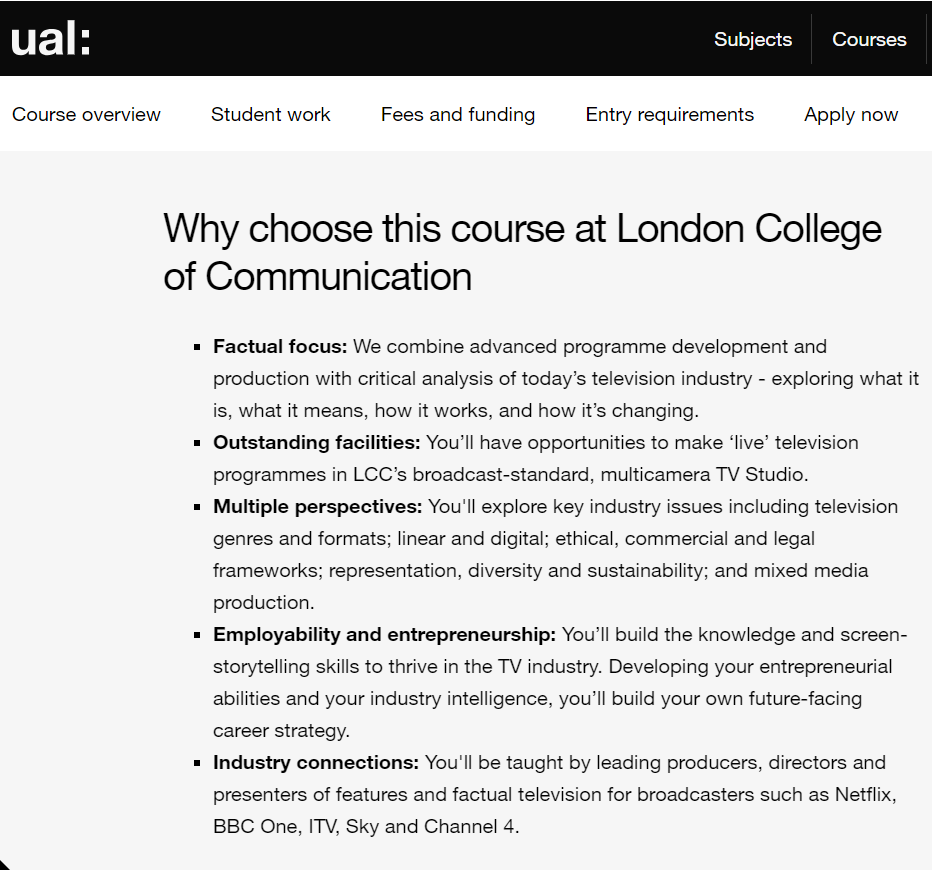Click the ual: logo
Viewport: 932px width, 870px height.
51,39
